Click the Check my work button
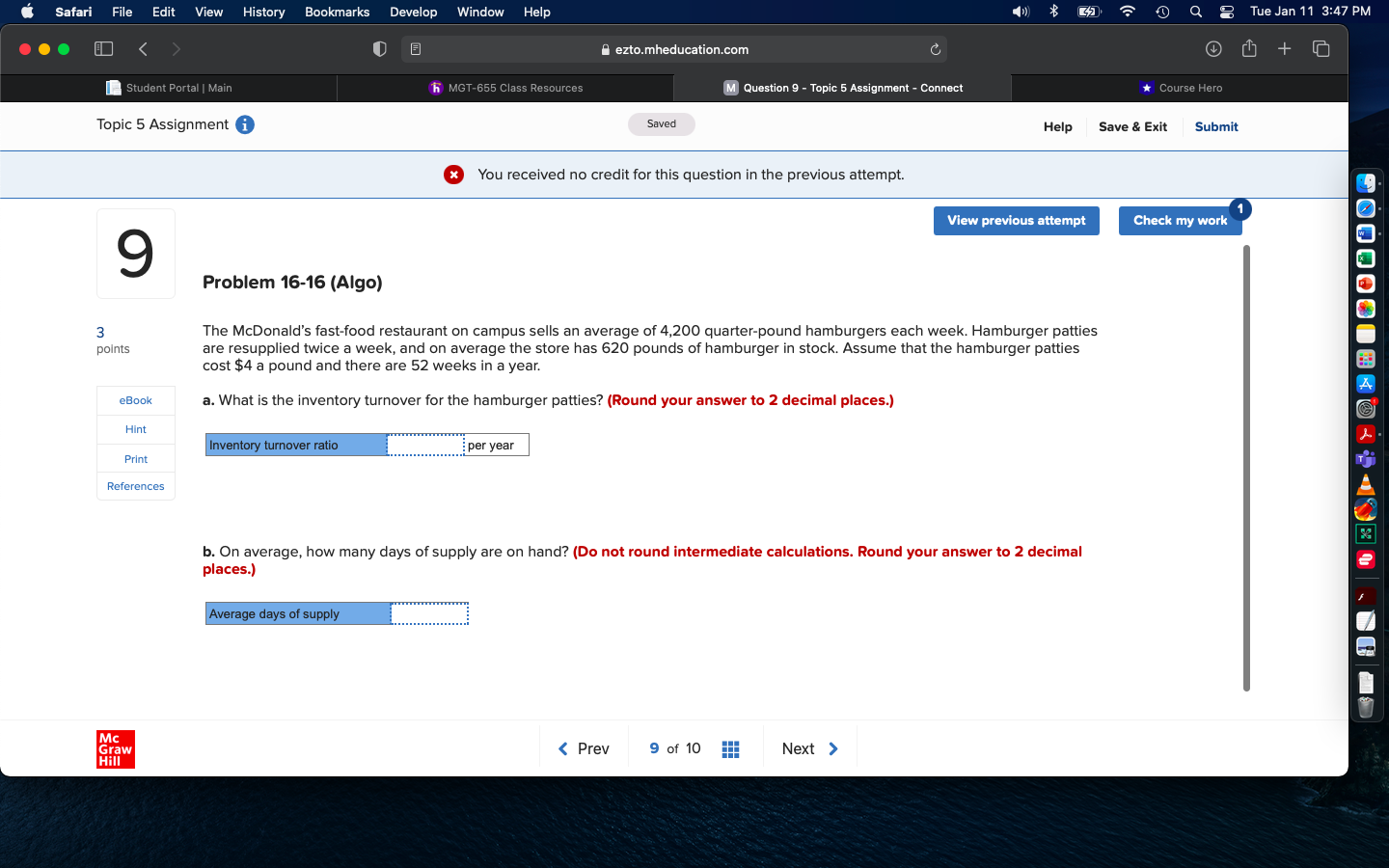Screen dimensions: 1389x868 point(1180,220)
